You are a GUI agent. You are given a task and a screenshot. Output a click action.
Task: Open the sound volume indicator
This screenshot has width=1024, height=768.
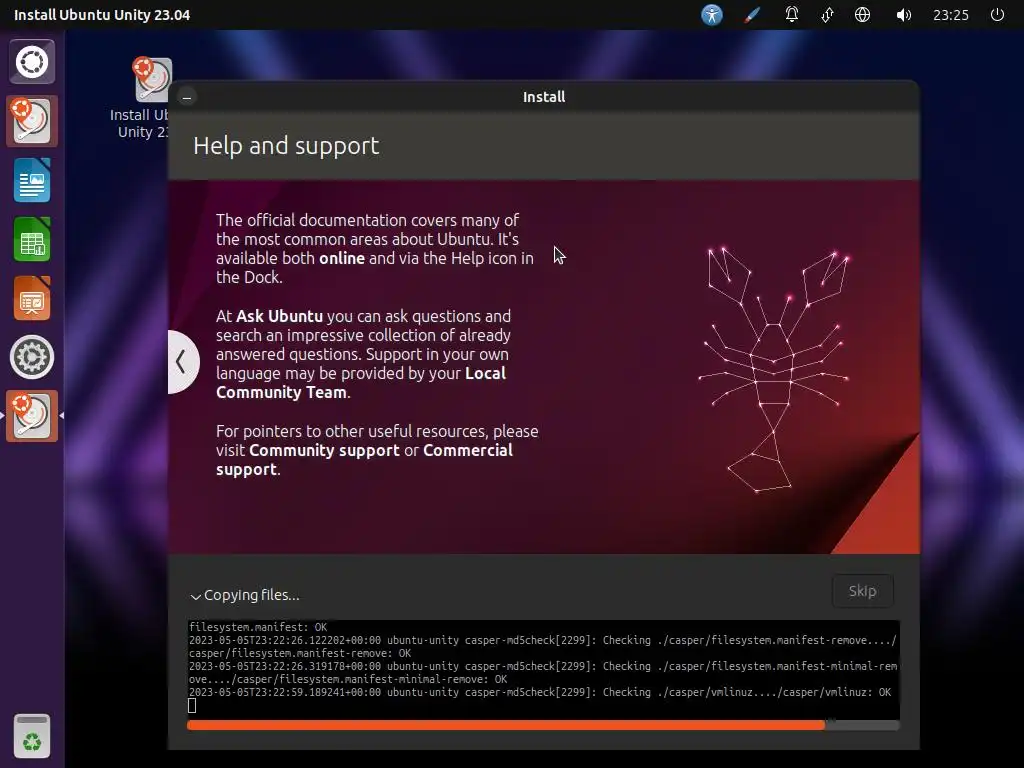click(903, 14)
